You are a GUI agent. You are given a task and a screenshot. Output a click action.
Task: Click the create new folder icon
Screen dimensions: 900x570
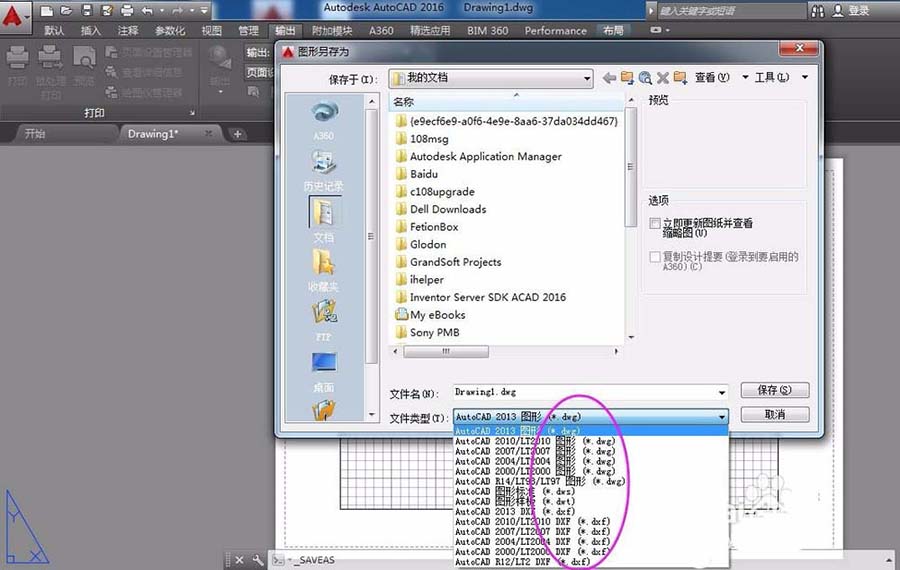click(680, 77)
